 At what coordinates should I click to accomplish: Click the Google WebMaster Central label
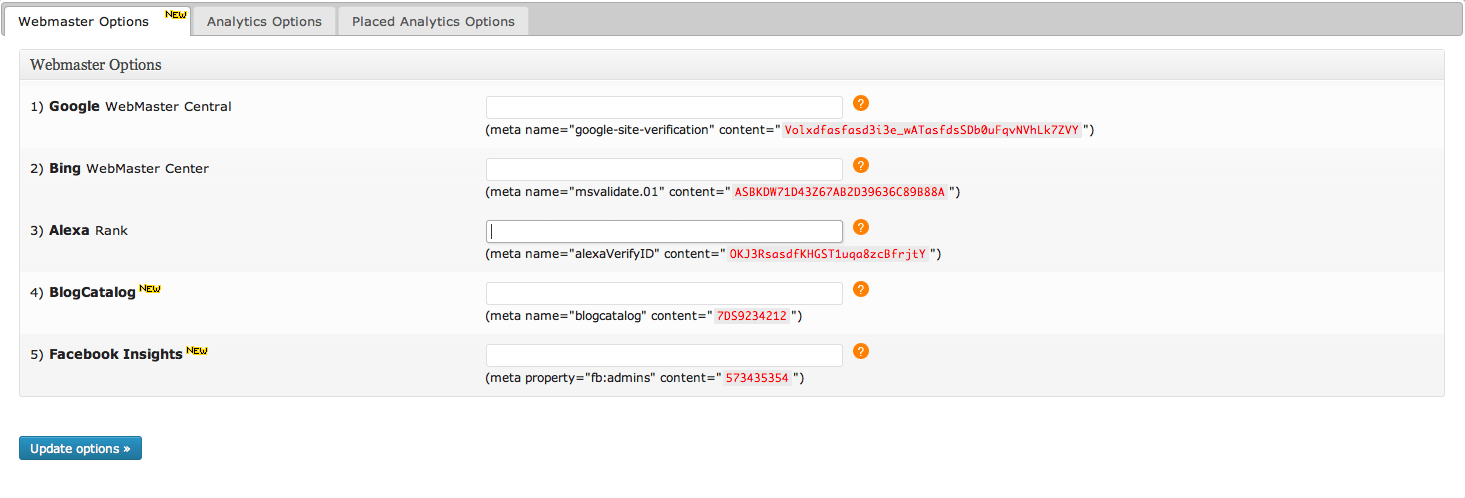(131, 106)
